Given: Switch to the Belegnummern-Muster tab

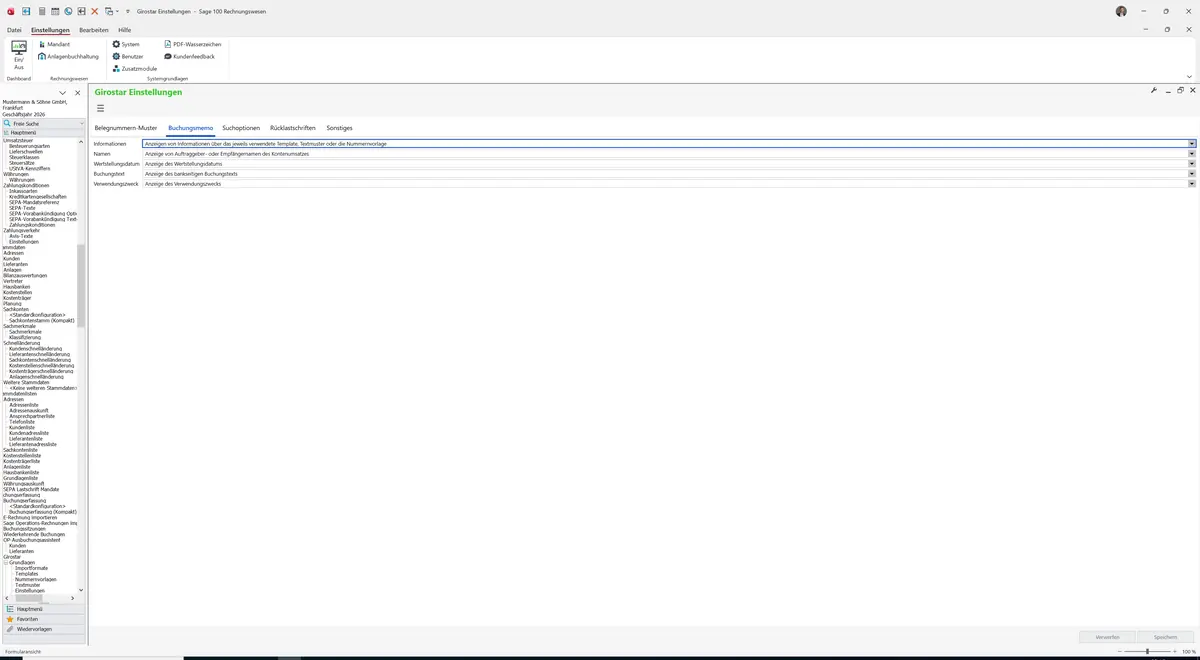Looking at the screenshot, I should (x=126, y=128).
